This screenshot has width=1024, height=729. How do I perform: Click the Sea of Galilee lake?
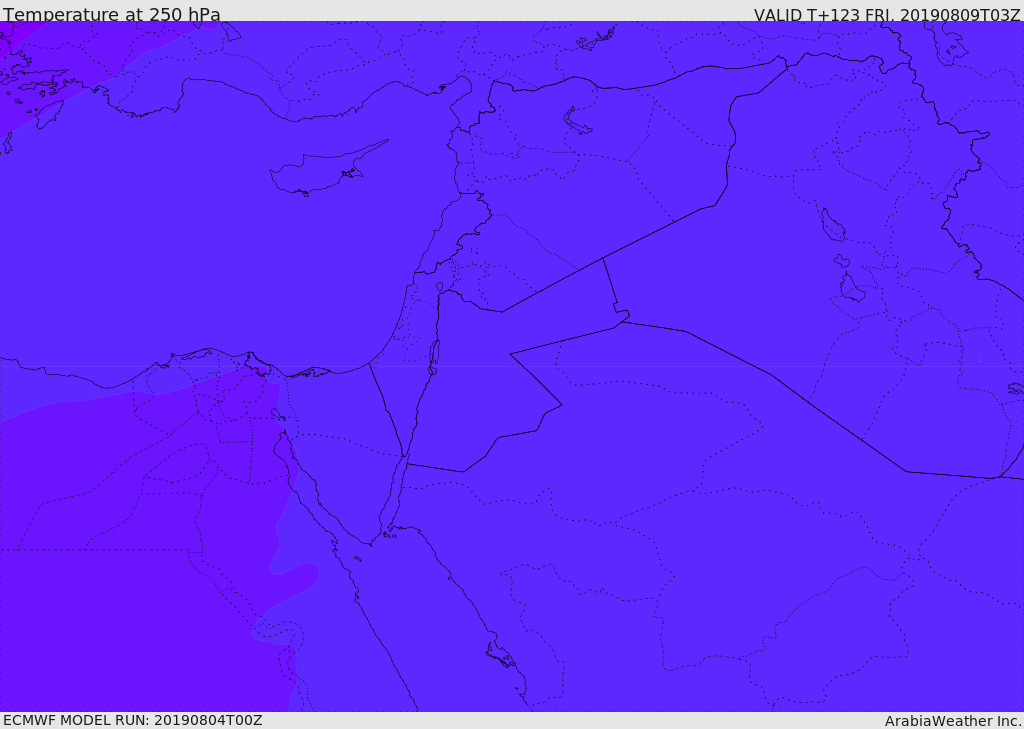(x=439, y=287)
